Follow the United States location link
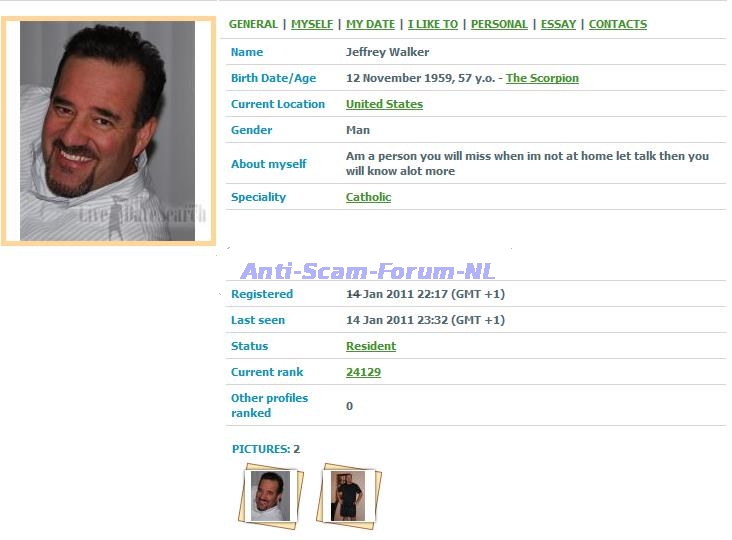This screenshot has width=732, height=540. click(x=384, y=104)
